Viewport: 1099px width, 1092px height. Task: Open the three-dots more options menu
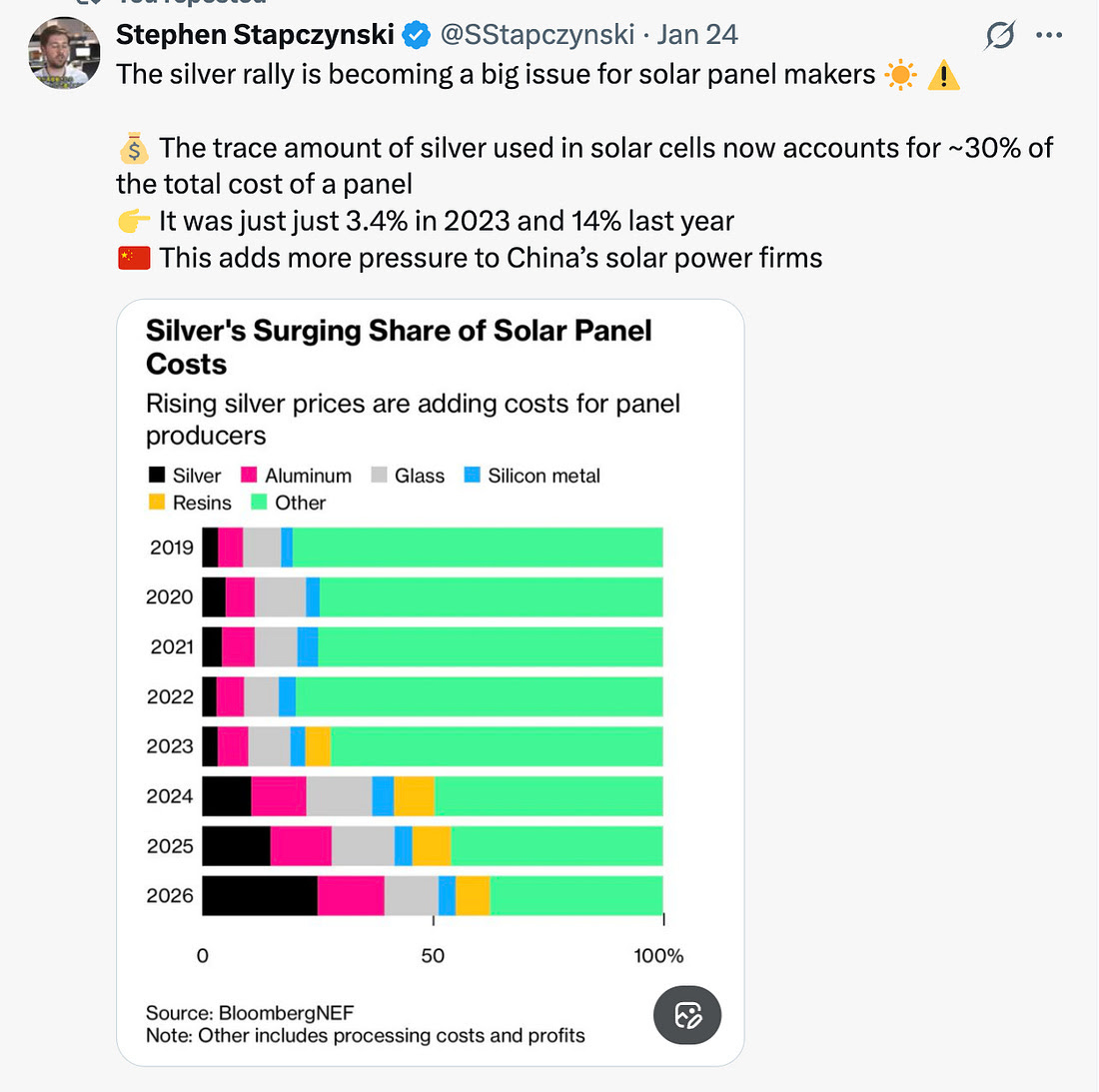pos(1049,36)
